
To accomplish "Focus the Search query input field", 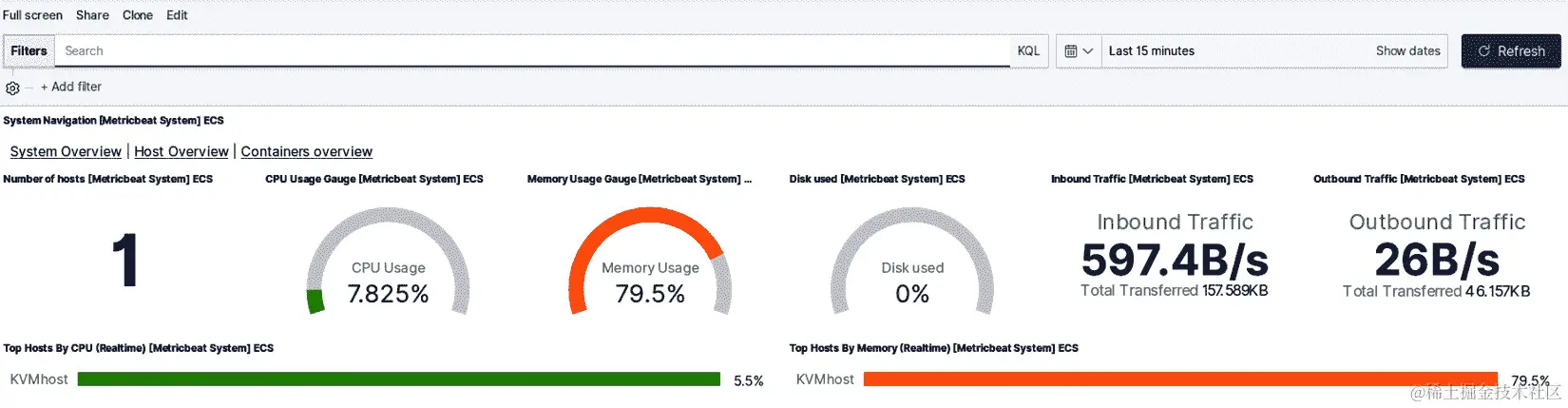I will [532, 51].
